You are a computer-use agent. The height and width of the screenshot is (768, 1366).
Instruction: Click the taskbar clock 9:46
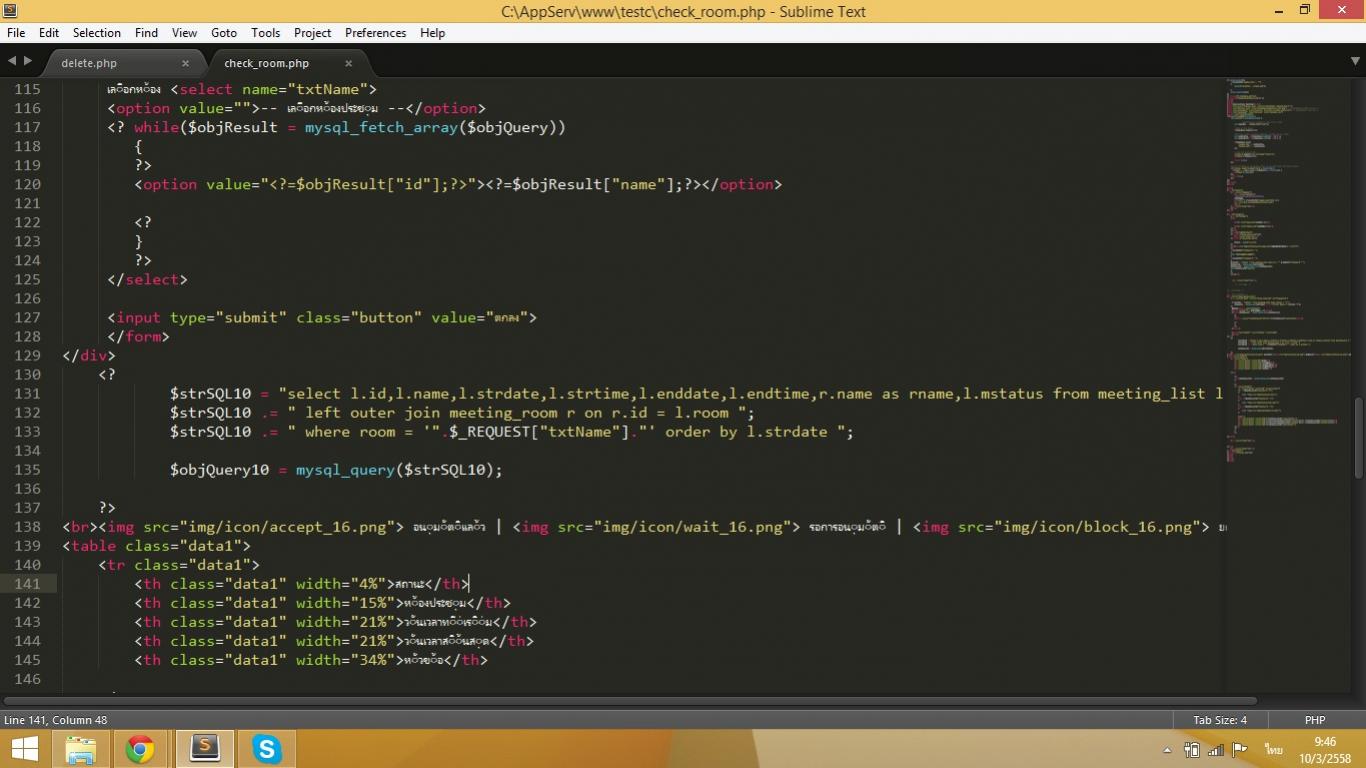[1325, 742]
